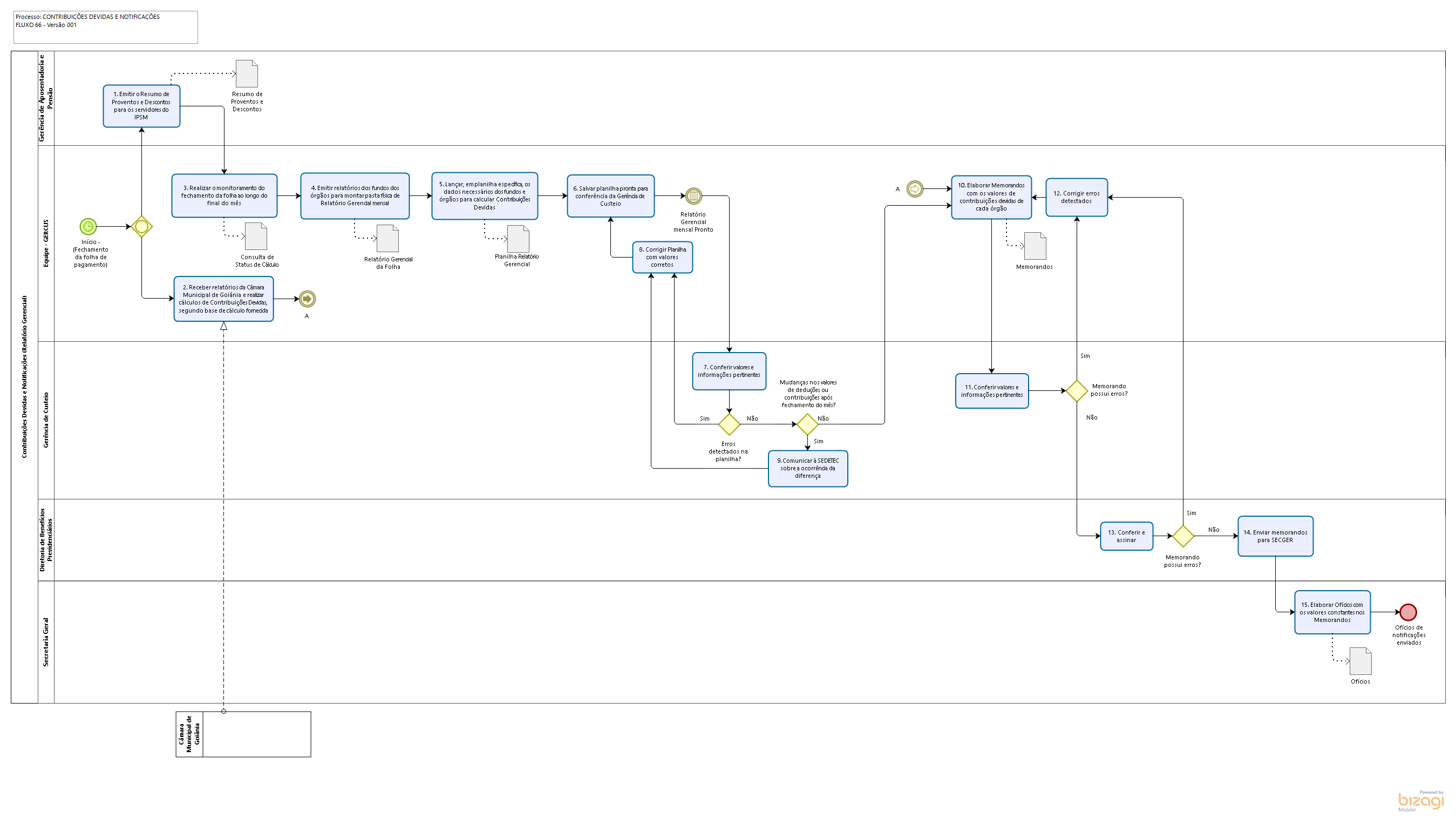The image size is (1456, 818).
Task: Select task 1 Emitir o Resumo de Proventos
Action: click(141, 106)
